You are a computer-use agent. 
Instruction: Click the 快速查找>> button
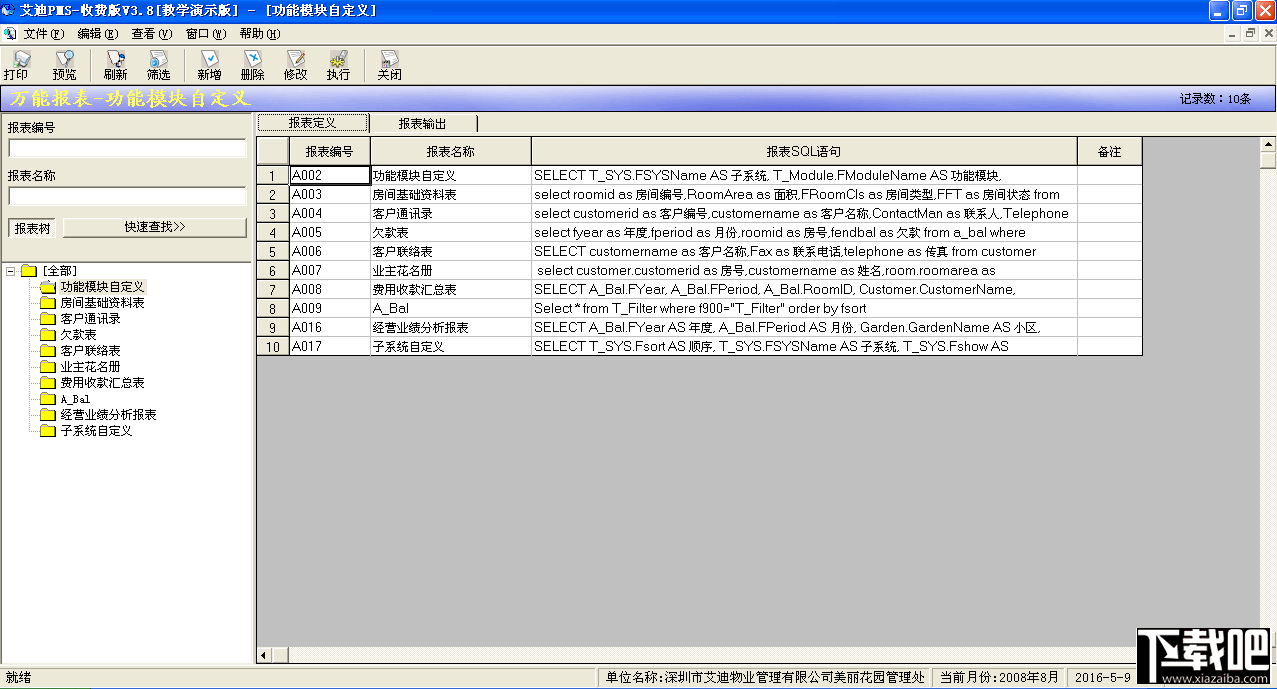(155, 227)
